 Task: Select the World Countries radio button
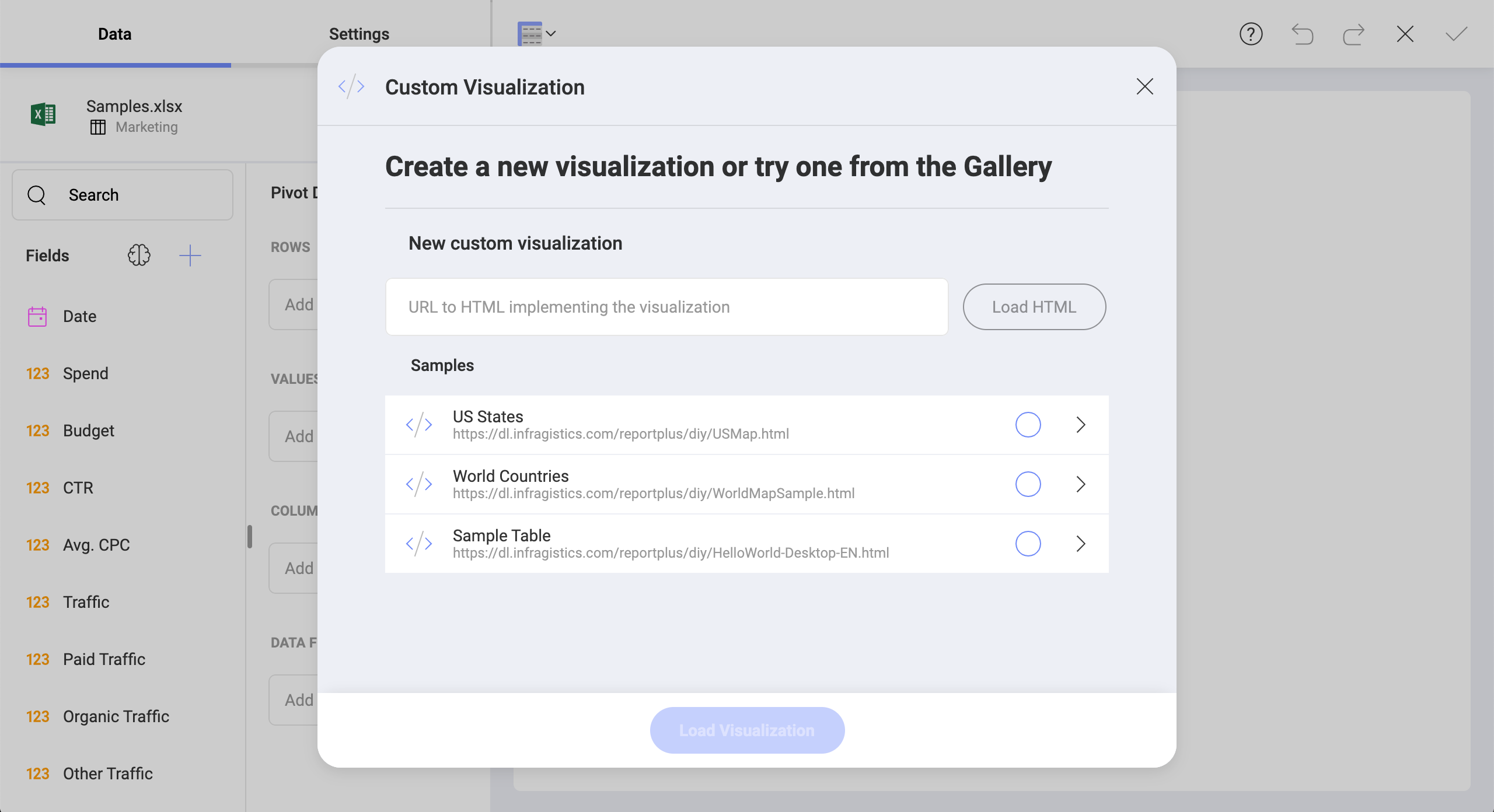1028,484
